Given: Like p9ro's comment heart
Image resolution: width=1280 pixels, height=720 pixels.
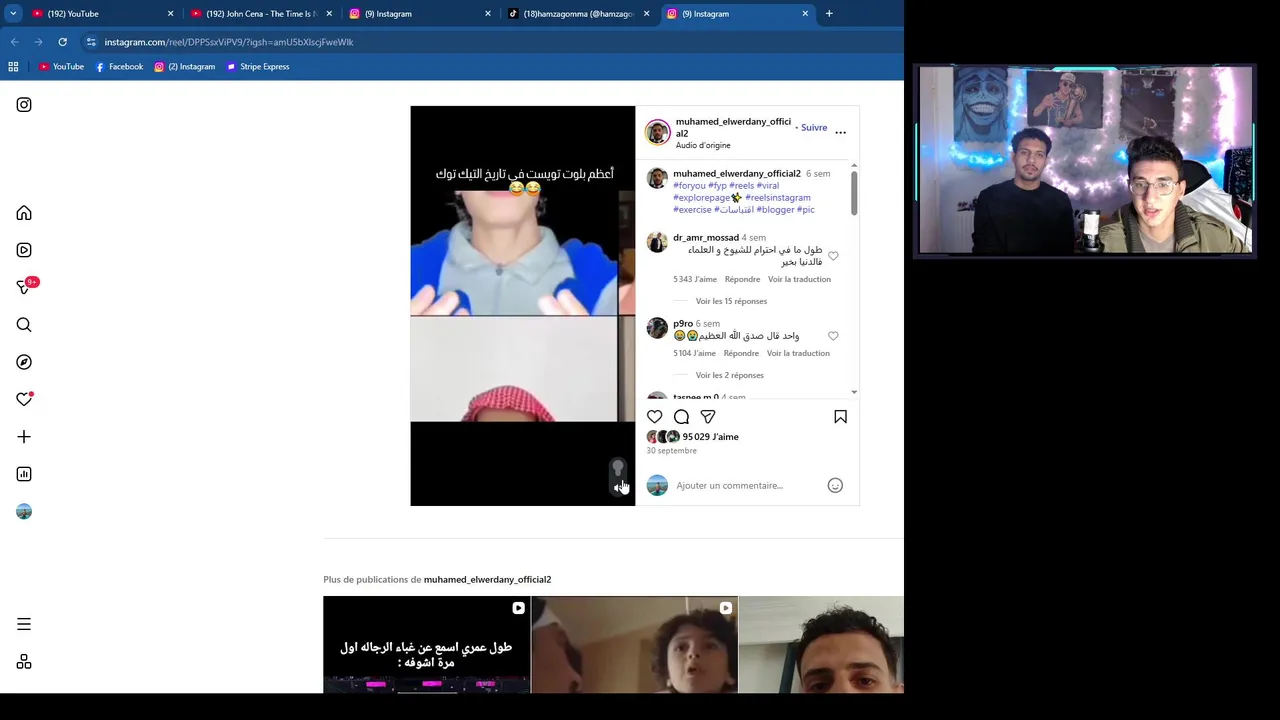Looking at the screenshot, I should coord(833,336).
